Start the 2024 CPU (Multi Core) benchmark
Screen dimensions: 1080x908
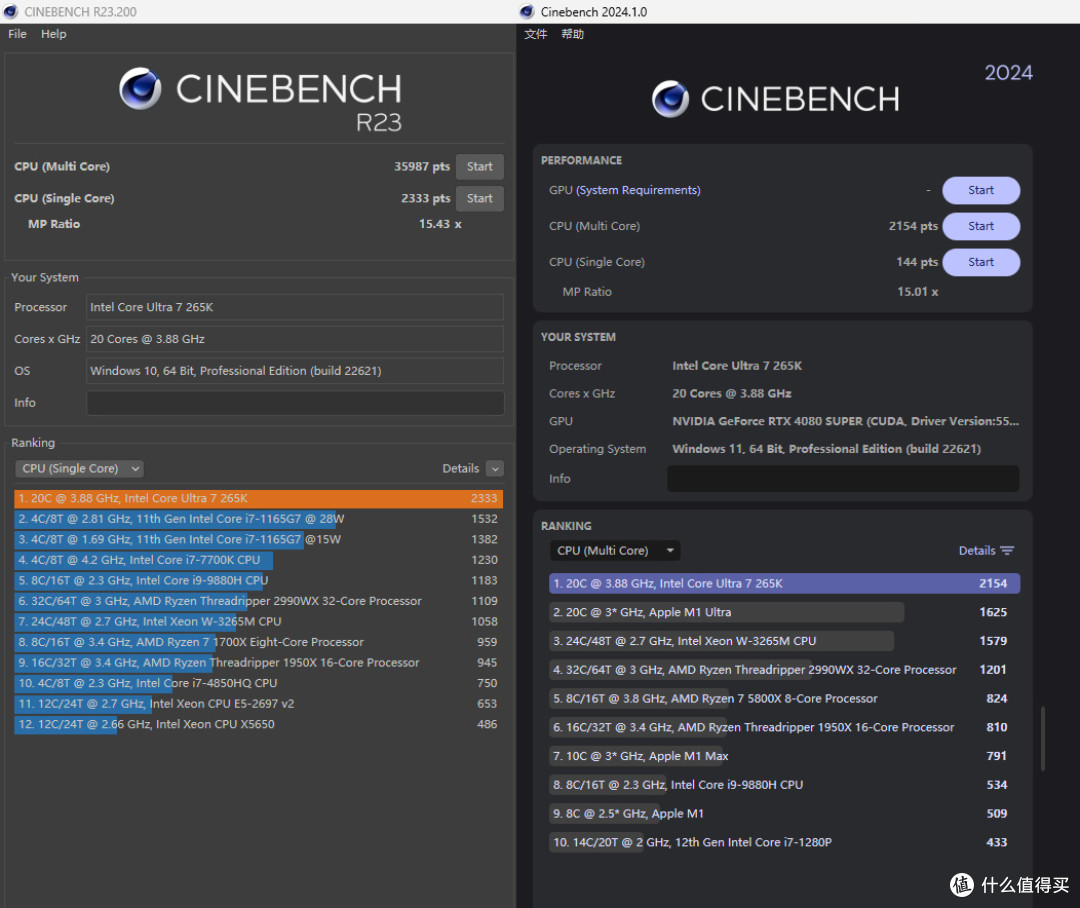click(981, 226)
